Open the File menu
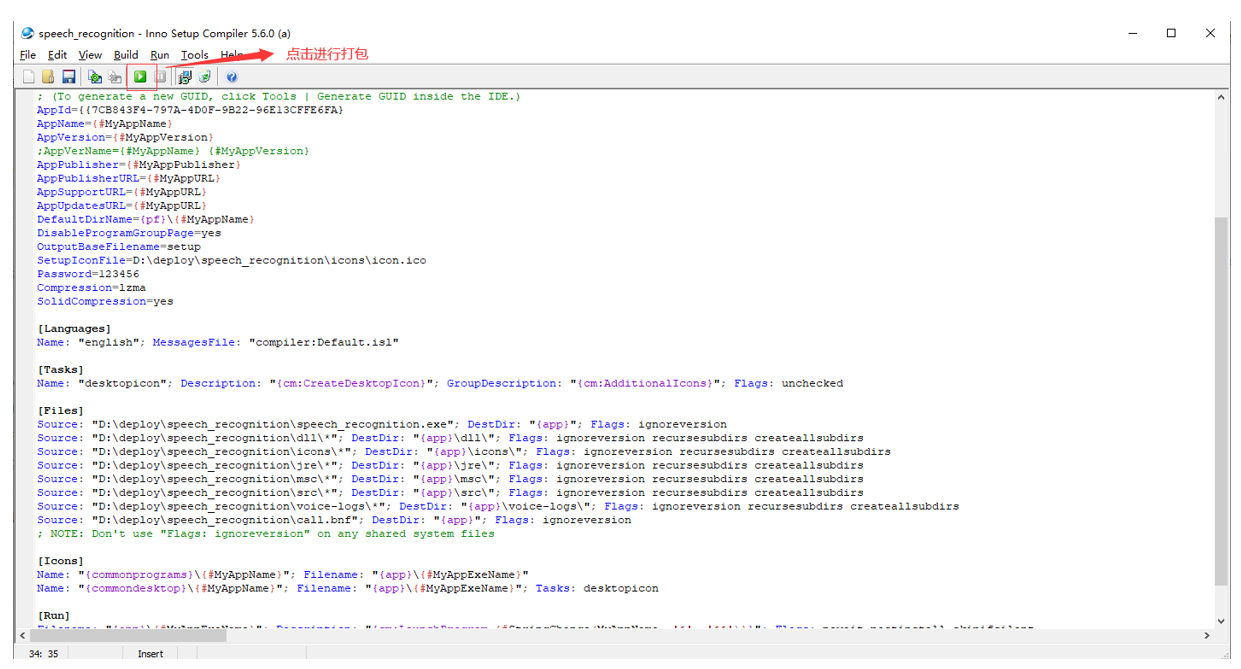The image size is (1241, 669). (28, 55)
